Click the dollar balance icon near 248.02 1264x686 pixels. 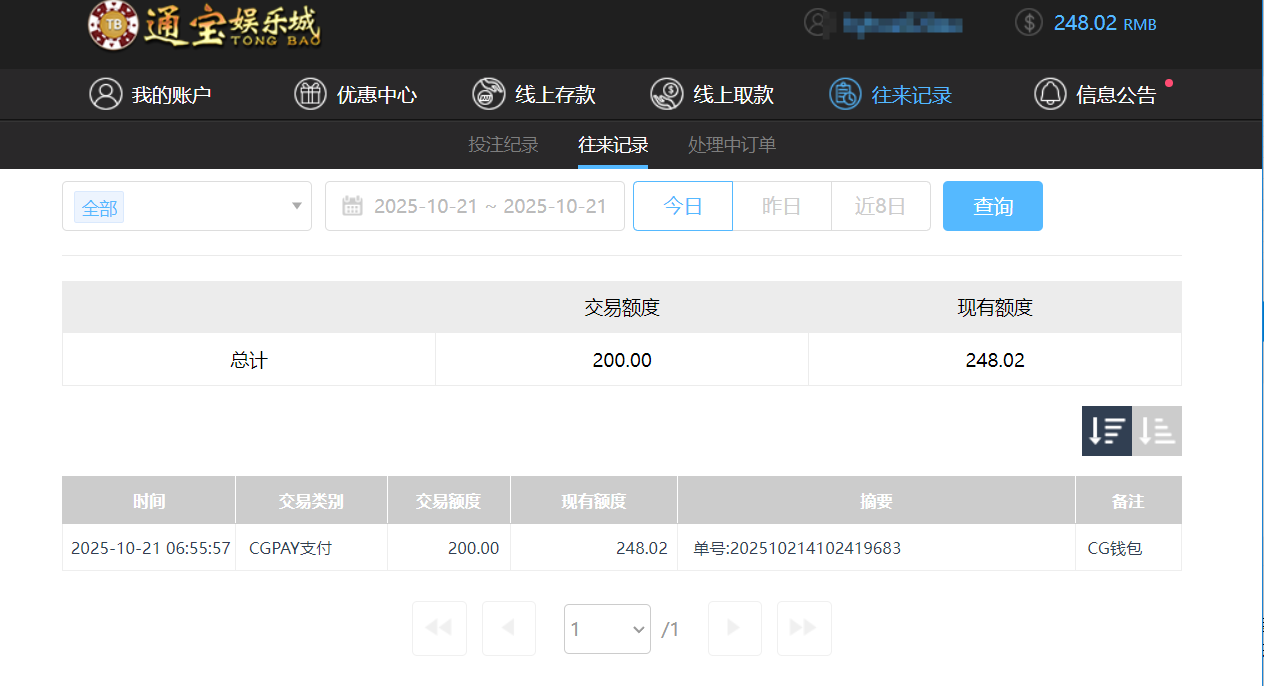click(x=1028, y=21)
